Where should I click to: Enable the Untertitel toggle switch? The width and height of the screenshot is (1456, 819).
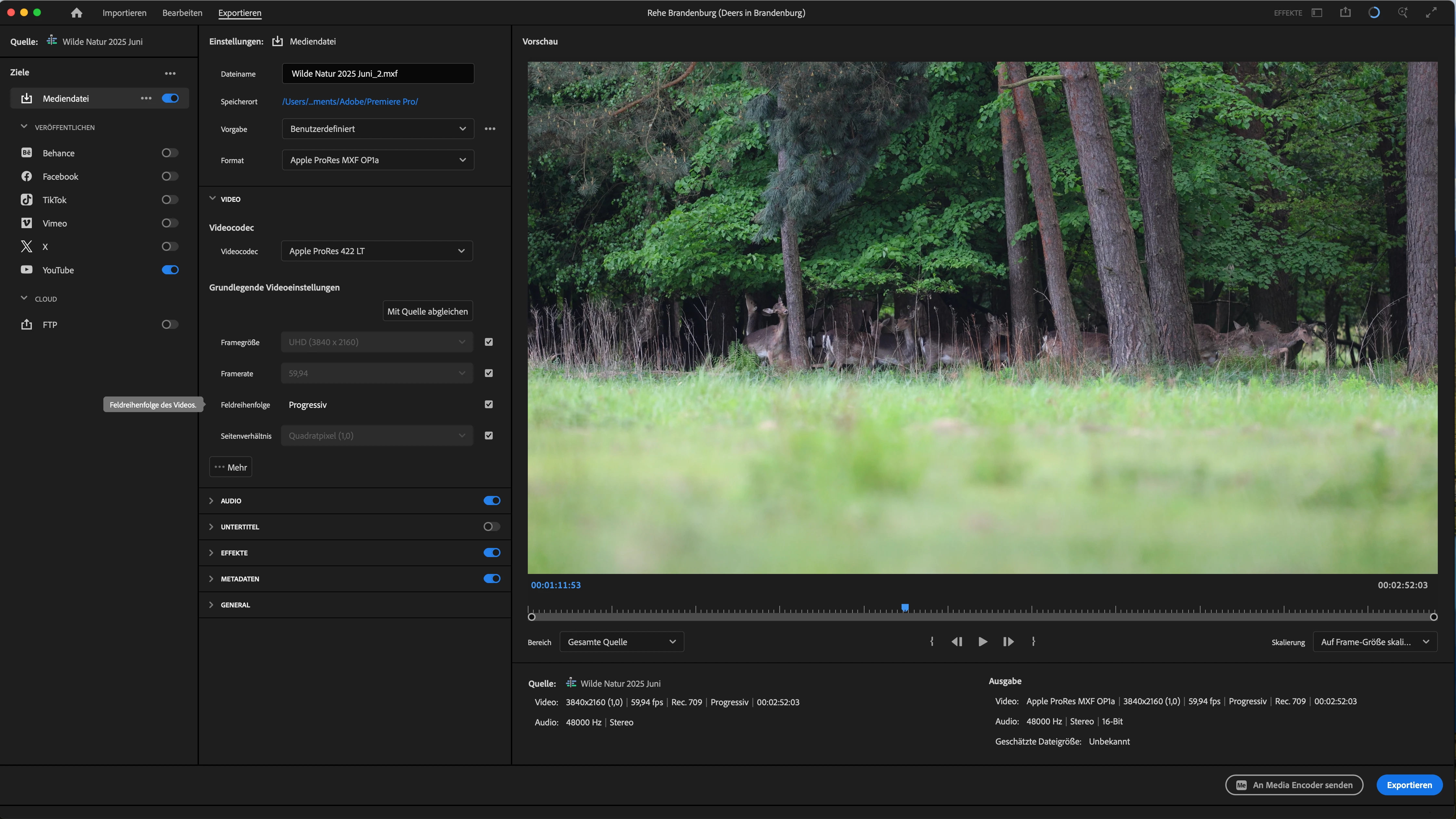coord(491,526)
